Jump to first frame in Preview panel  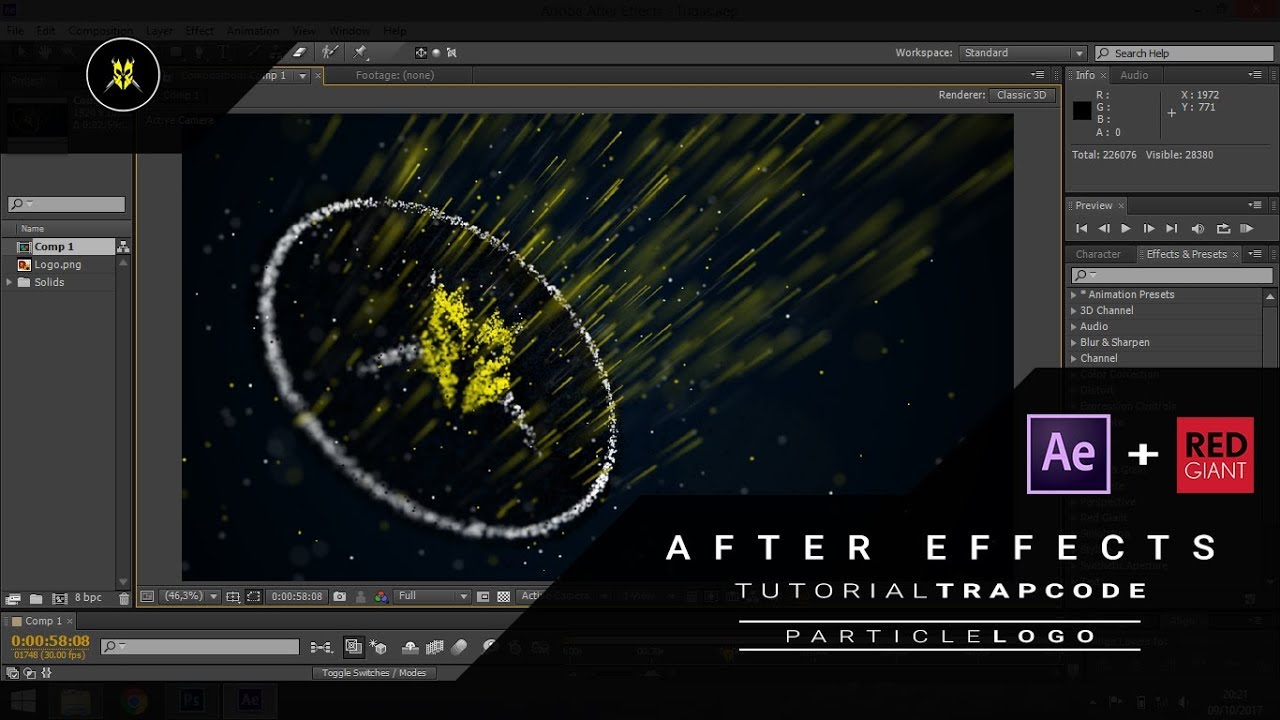pyautogui.click(x=1081, y=229)
